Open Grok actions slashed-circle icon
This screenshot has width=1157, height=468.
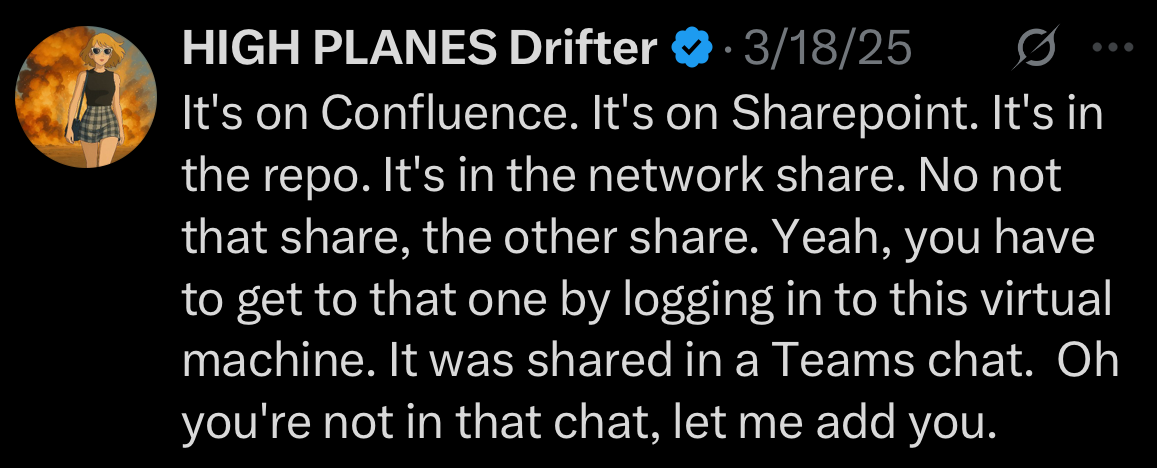click(1032, 47)
